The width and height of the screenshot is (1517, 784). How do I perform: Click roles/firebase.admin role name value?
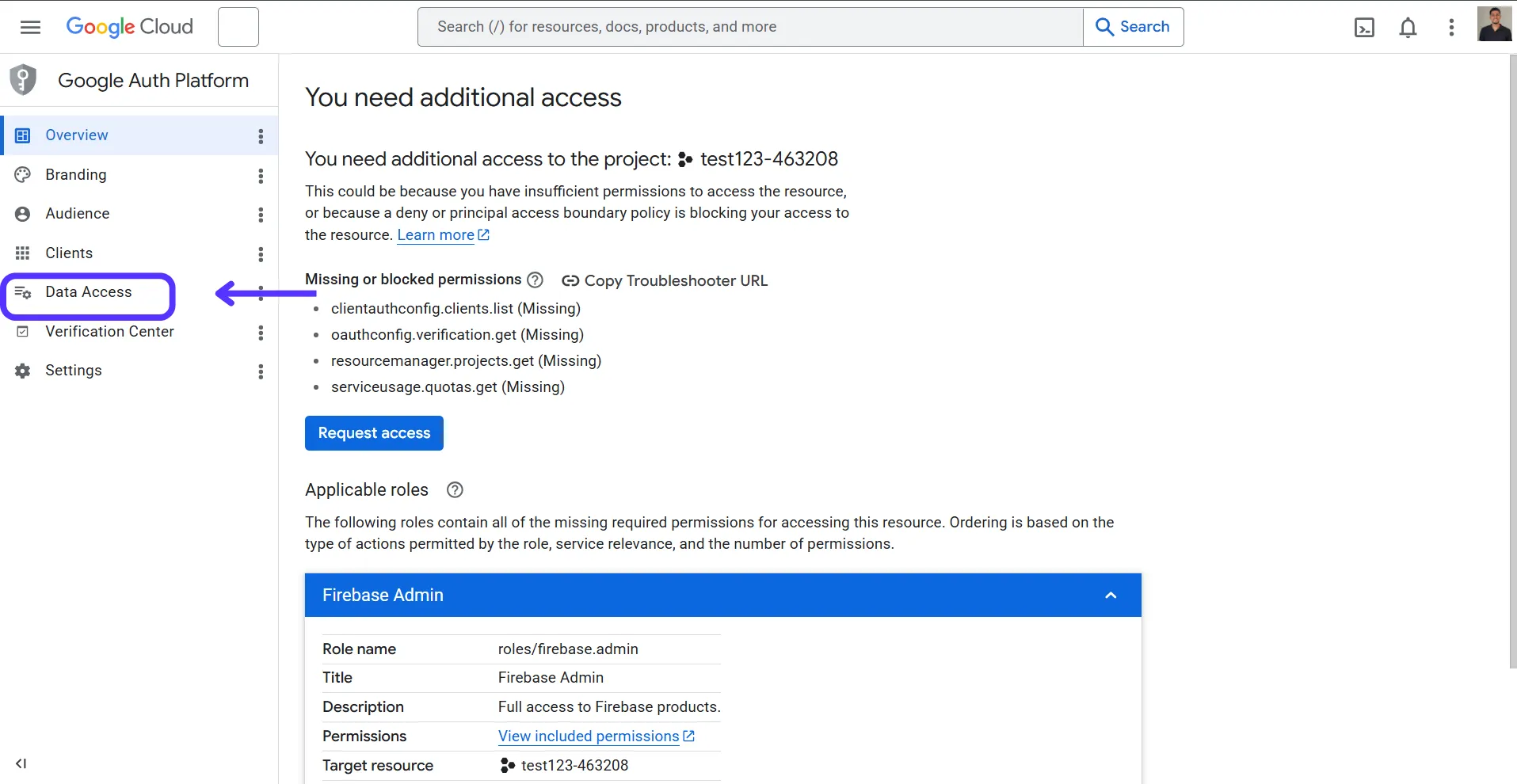coord(568,649)
